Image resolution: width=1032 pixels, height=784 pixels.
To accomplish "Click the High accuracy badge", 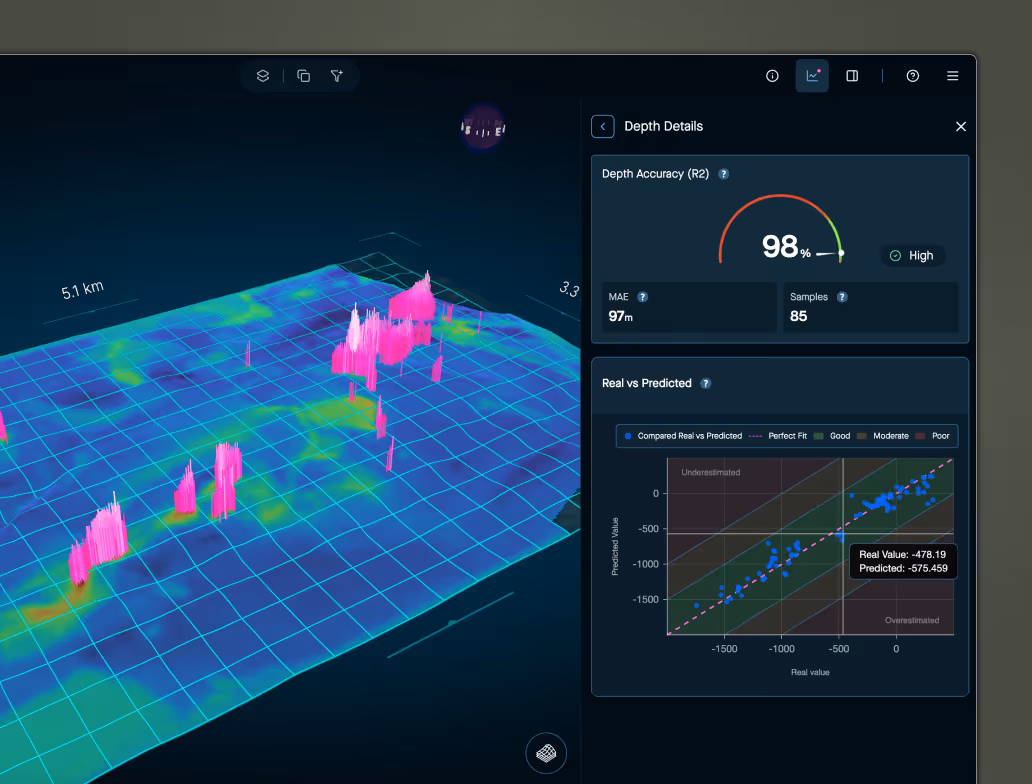I will point(912,255).
